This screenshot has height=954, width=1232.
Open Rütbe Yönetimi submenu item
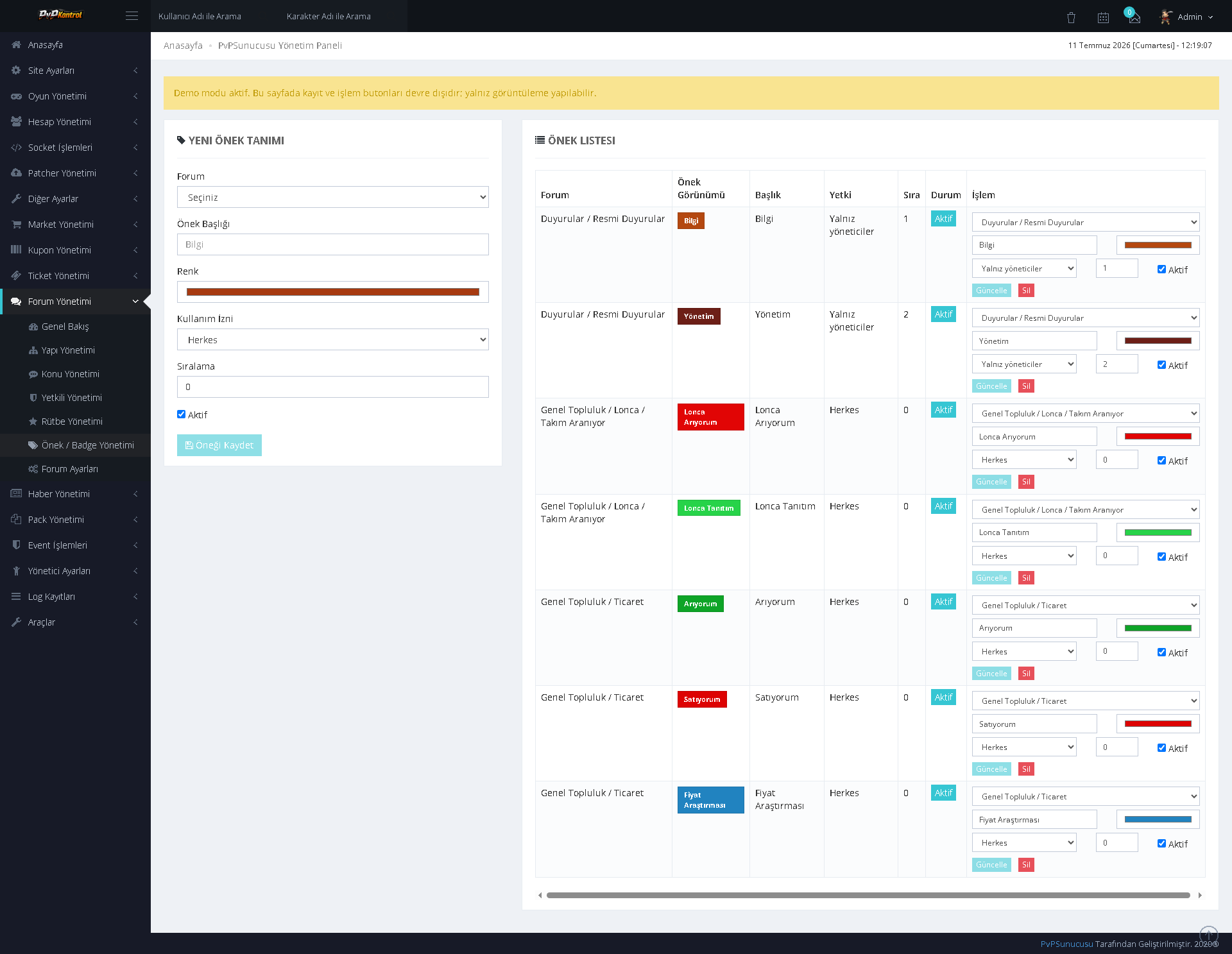pos(75,422)
